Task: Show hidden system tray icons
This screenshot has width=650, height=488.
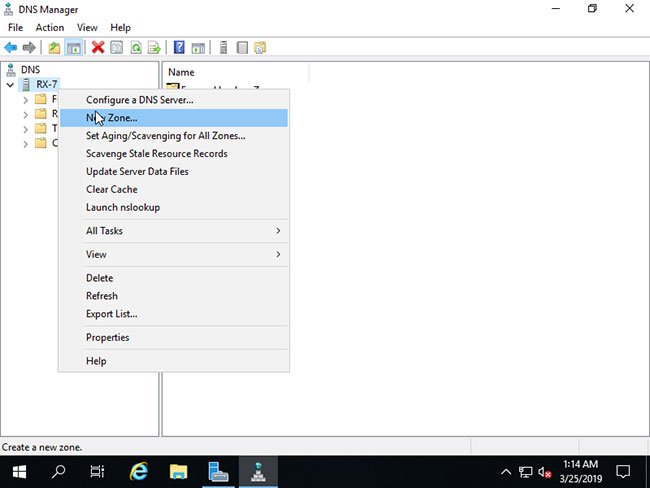Action: 506,472
